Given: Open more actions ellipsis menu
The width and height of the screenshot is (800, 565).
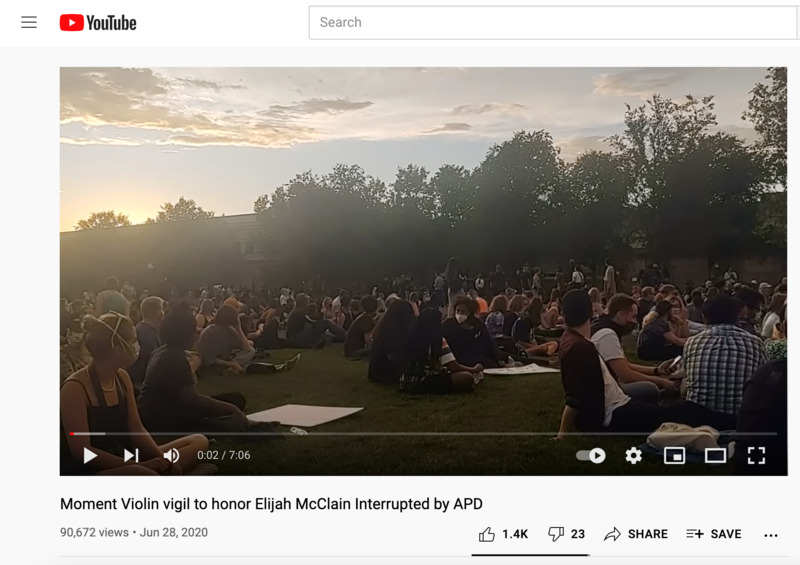Looking at the screenshot, I should tap(771, 535).
